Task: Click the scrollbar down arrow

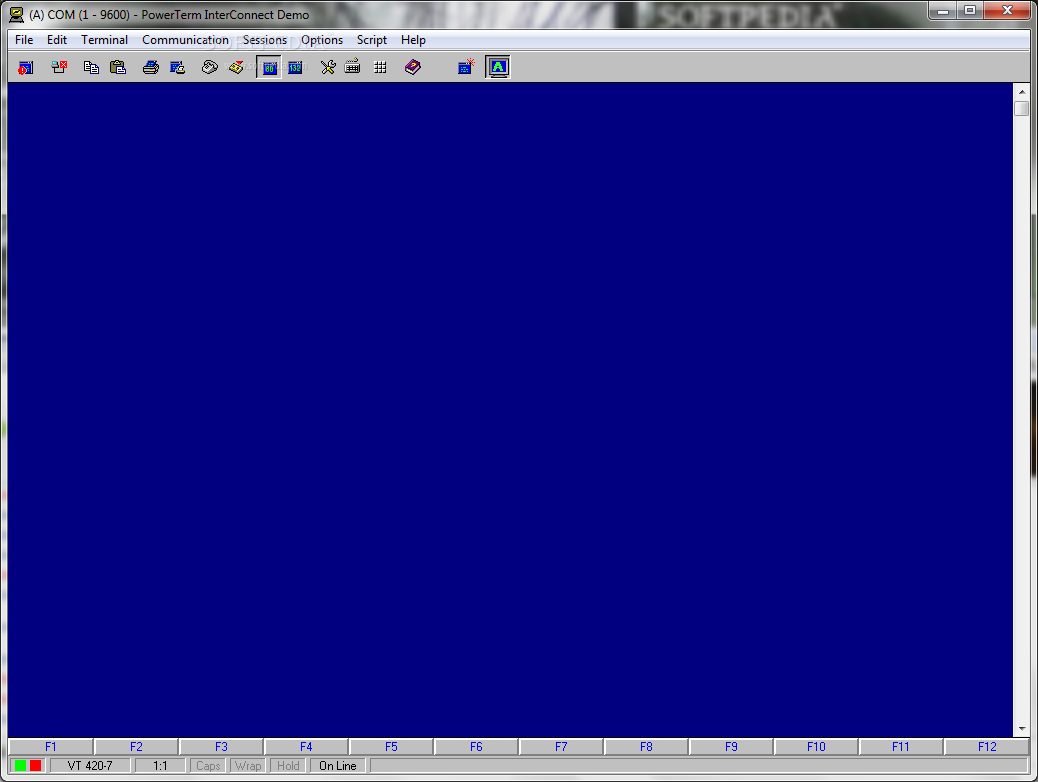Action: click(1021, 728)
